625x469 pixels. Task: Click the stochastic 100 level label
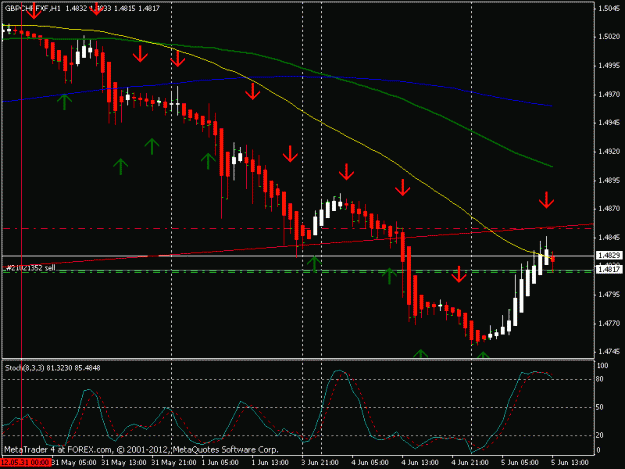click(x=603, y=366)
